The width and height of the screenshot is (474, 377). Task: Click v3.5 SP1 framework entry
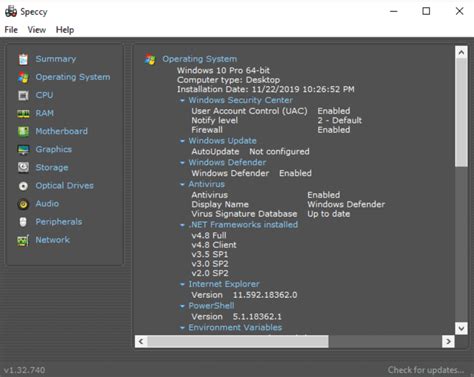pyautogui.click(x=210, y=255)
